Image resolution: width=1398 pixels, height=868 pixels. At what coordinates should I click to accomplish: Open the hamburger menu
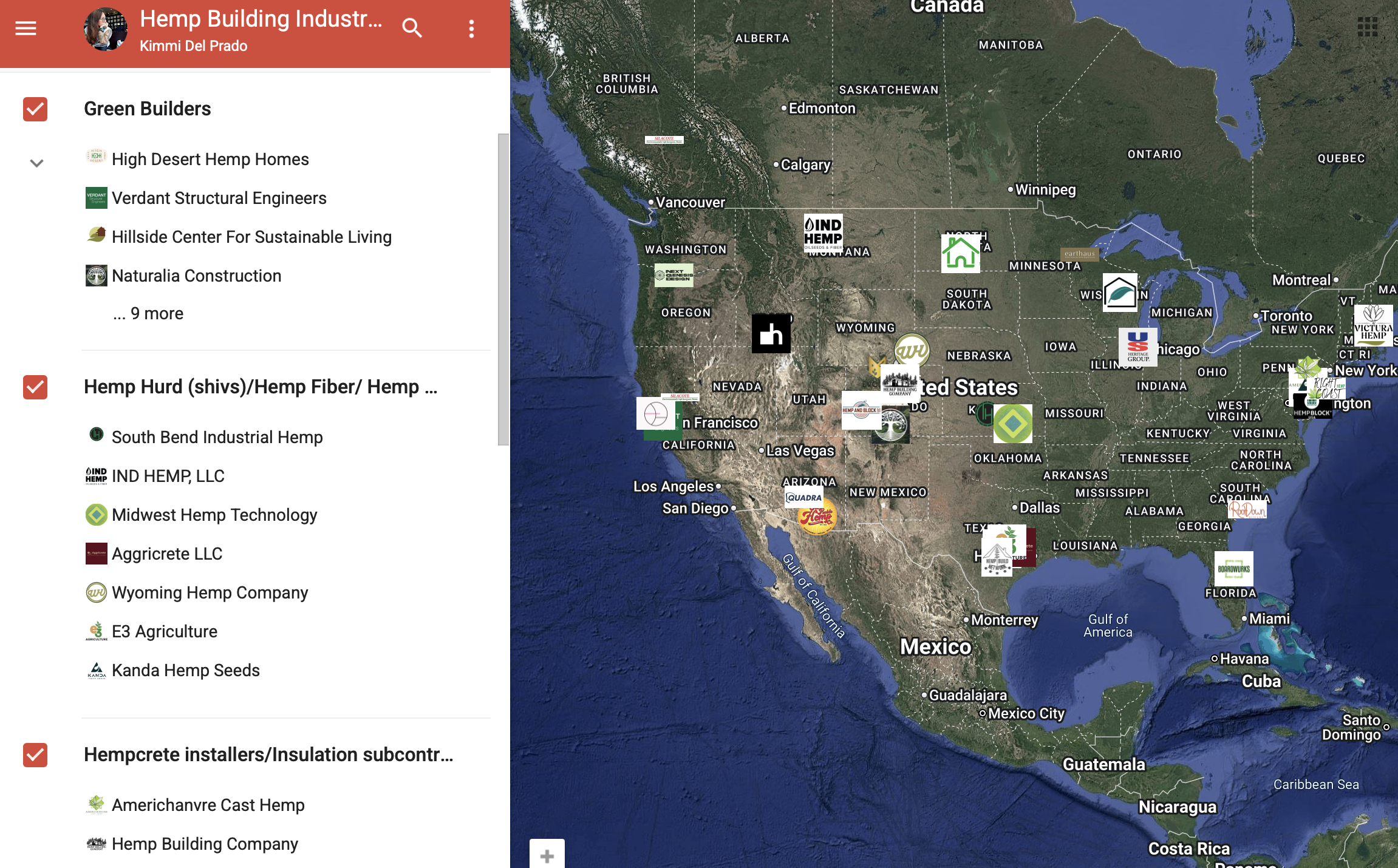pyautogui.click(x=26, y=29)
